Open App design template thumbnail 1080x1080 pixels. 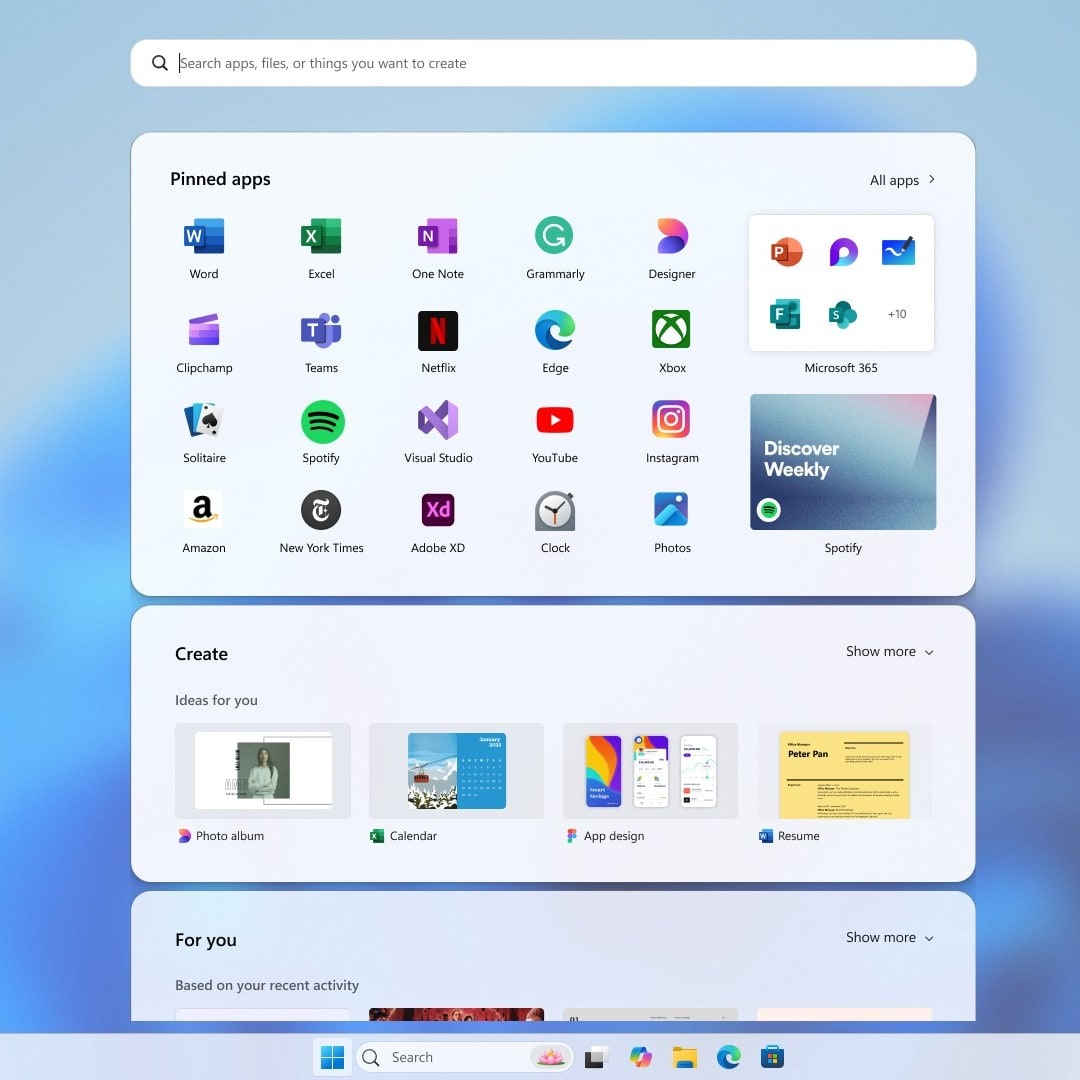click(650, 770)
